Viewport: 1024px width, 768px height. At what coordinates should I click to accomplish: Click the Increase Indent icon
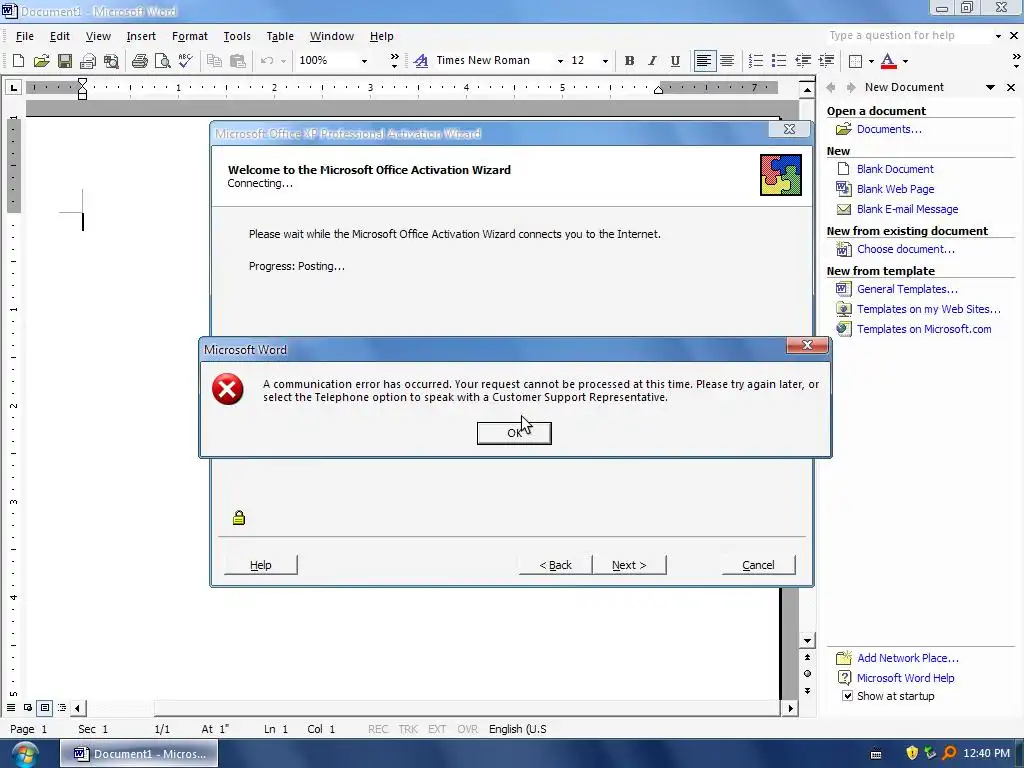[x=826, y=61]
